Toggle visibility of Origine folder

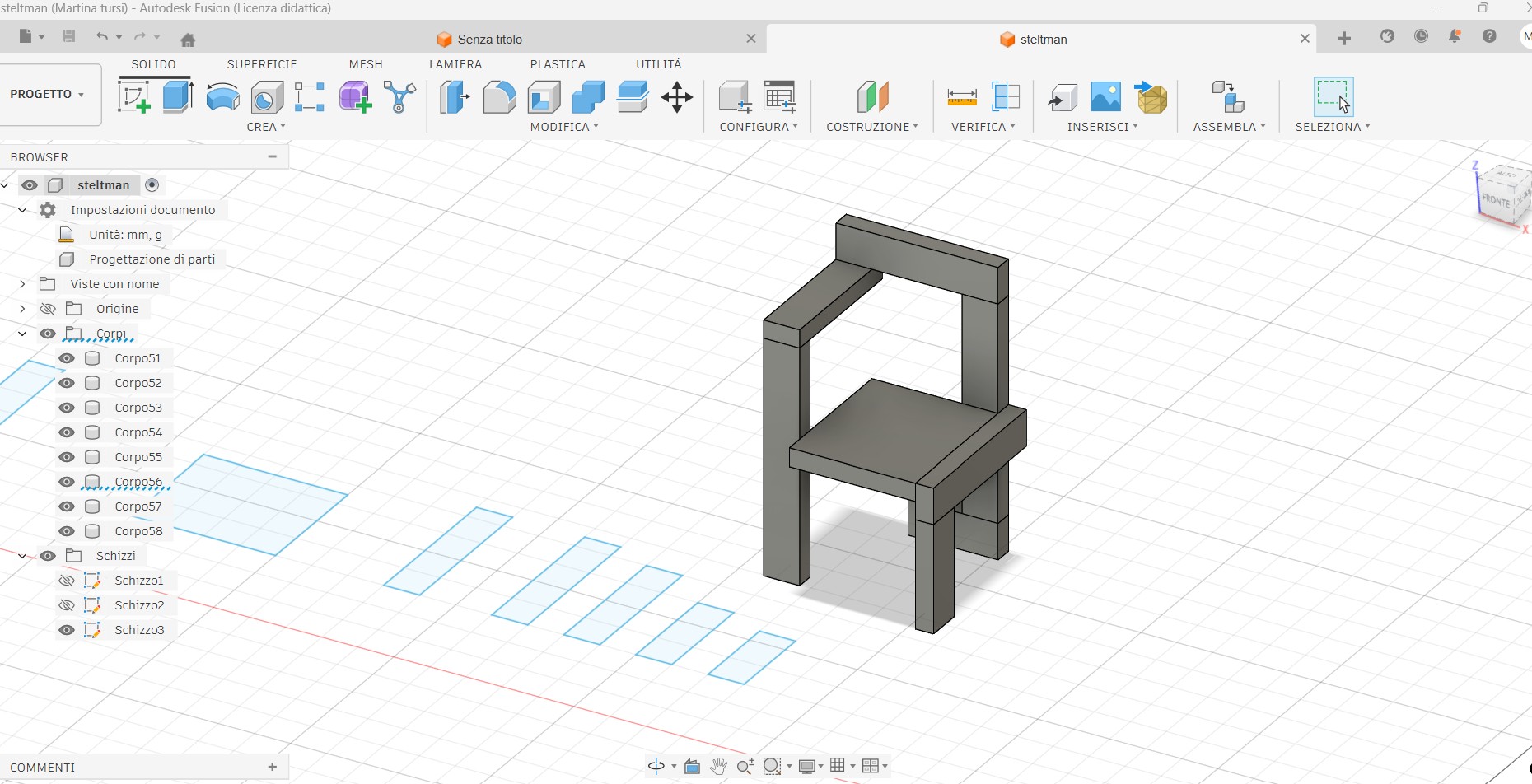(x=48, y=309)
